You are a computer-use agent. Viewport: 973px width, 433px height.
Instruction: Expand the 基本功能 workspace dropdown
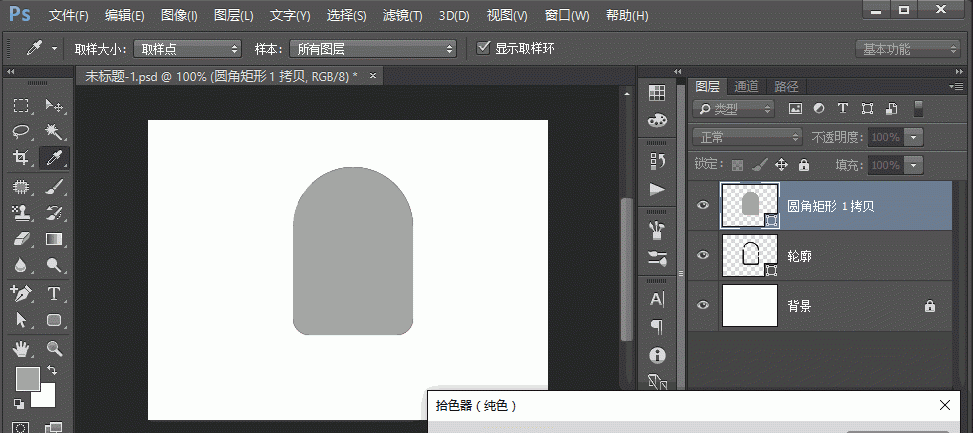point(908,49)
